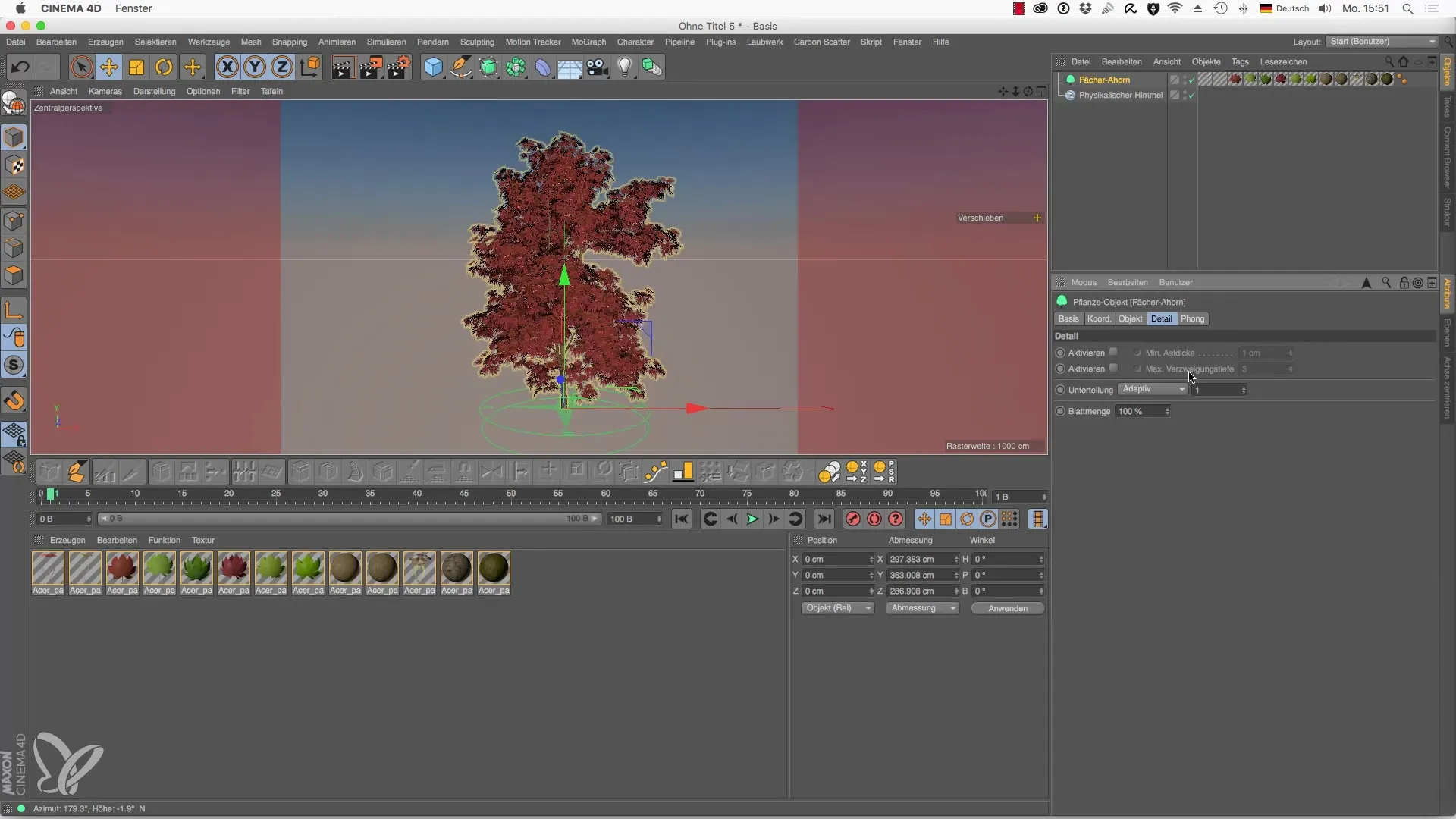Open the Mesh menu
The image size is (1456, 819).
click(251, 42)
